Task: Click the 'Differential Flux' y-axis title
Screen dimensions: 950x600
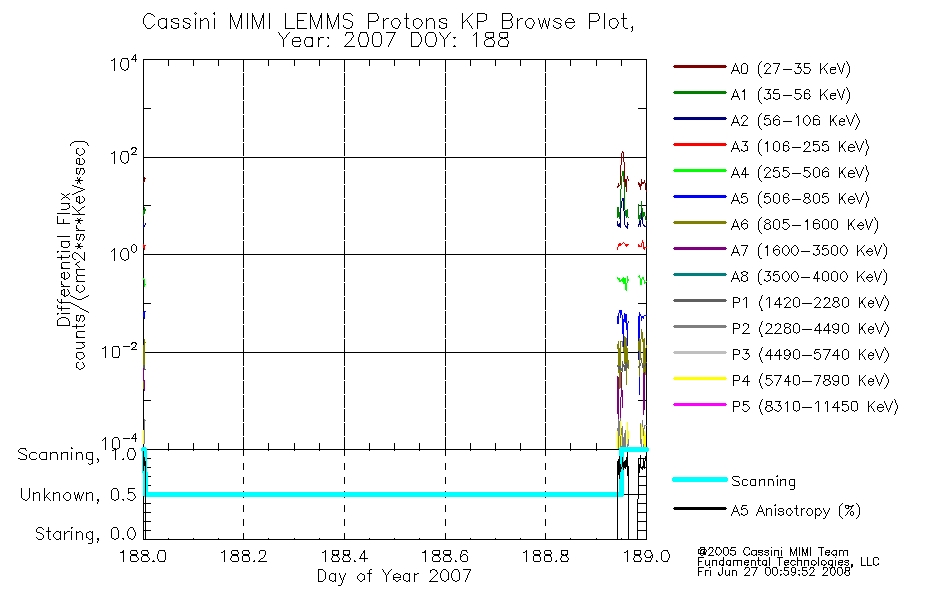Action: coord(64,259)
